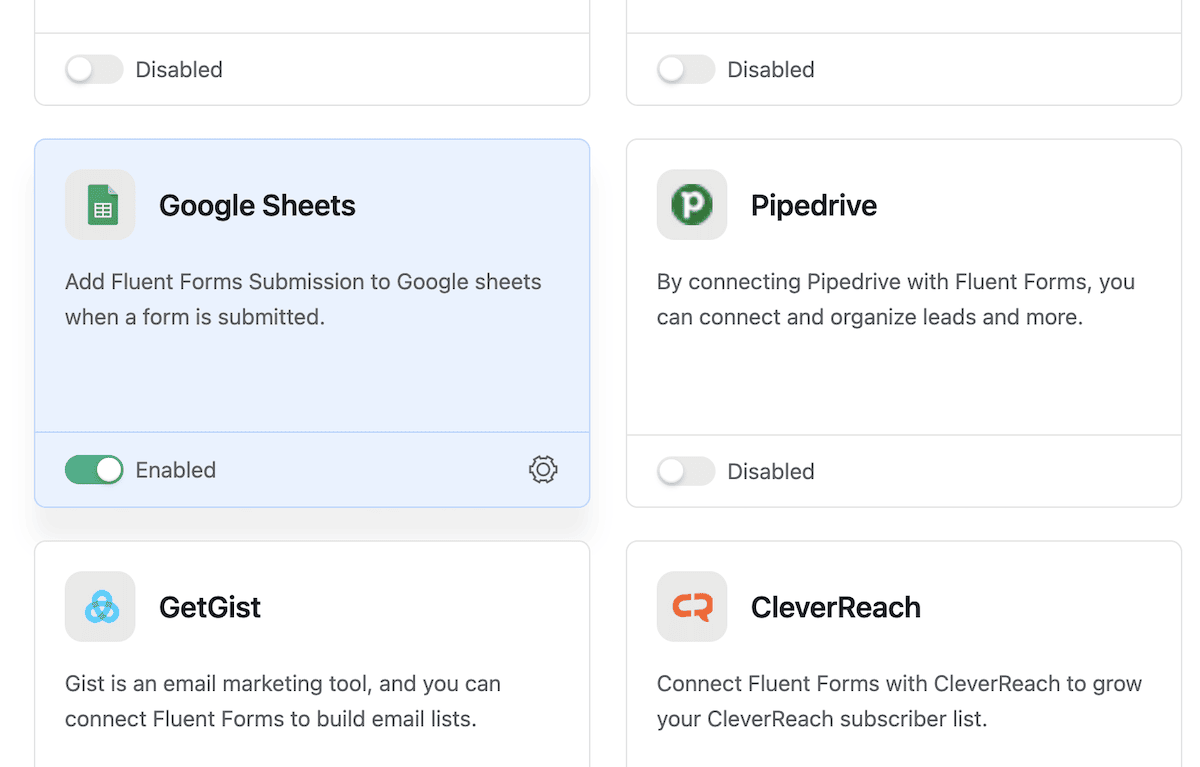Open Google Sheets settings gear
1200x767 pixels.
(543, 470)
